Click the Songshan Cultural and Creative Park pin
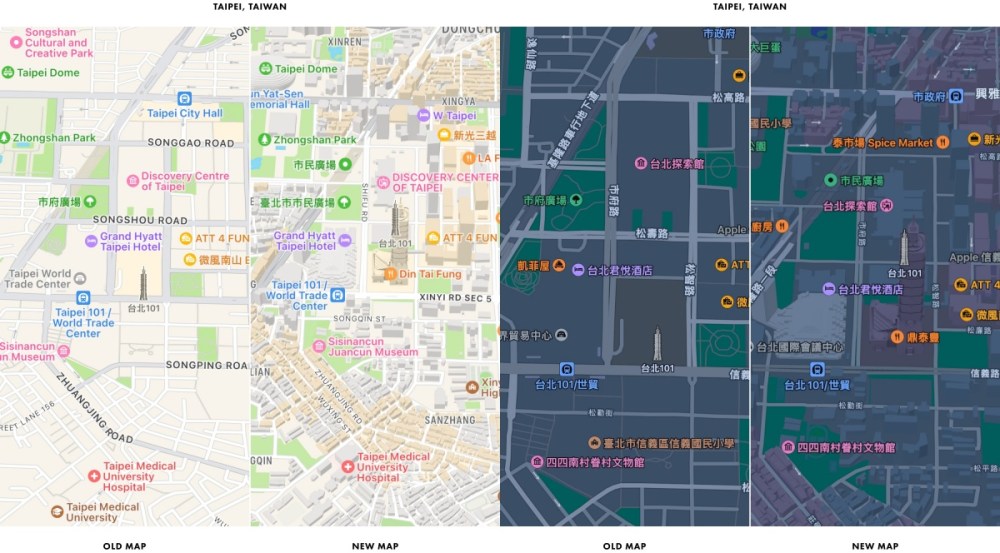 [x=15, y=42]
